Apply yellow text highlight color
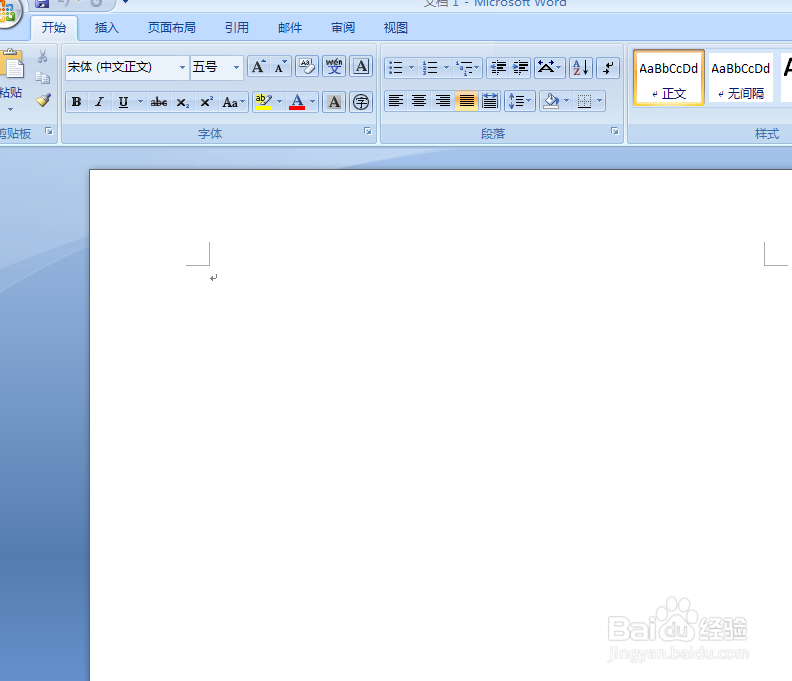Screen dimensions: 792x681 pyautogui.click(x=264, y=102)
